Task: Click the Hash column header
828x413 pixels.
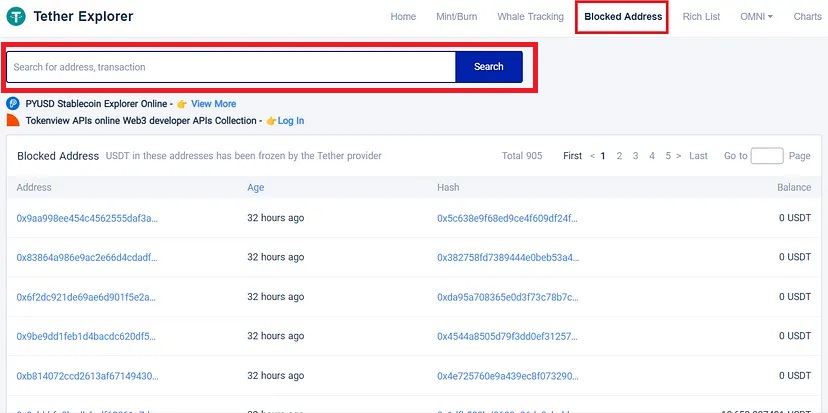Action: (x=448, y=187)
